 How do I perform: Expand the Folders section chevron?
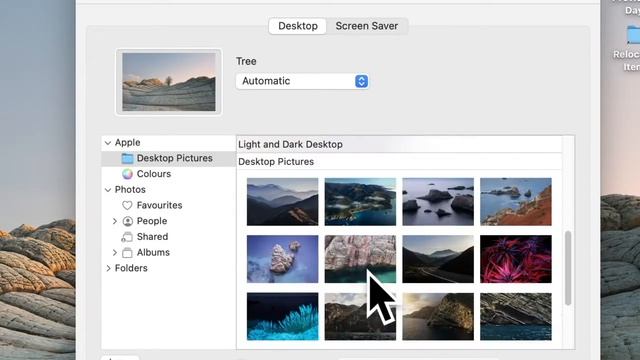click(x=108, y=268)
